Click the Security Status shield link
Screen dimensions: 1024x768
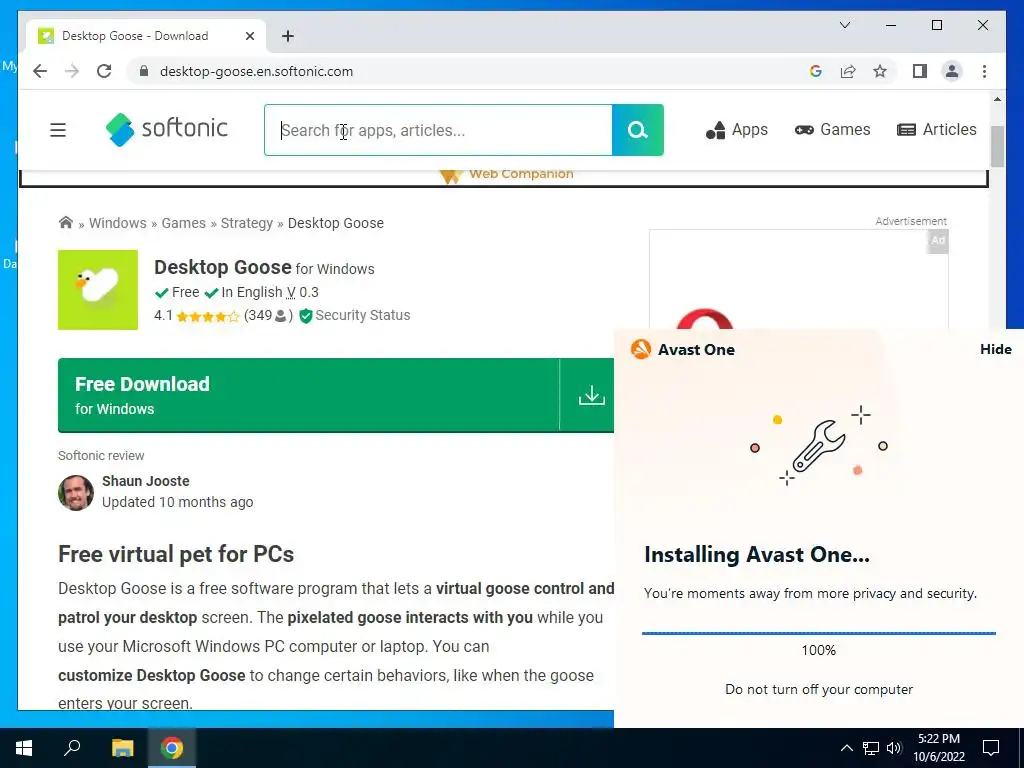tap(355, 315)
